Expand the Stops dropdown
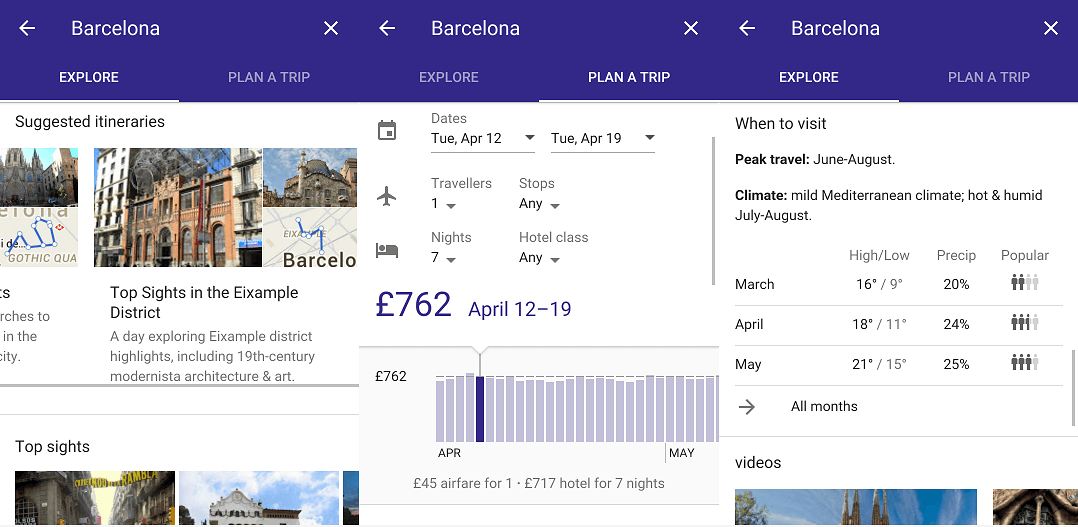This screenshot has width=1078, height=527. pyautogui.click(x=539, y=204)
